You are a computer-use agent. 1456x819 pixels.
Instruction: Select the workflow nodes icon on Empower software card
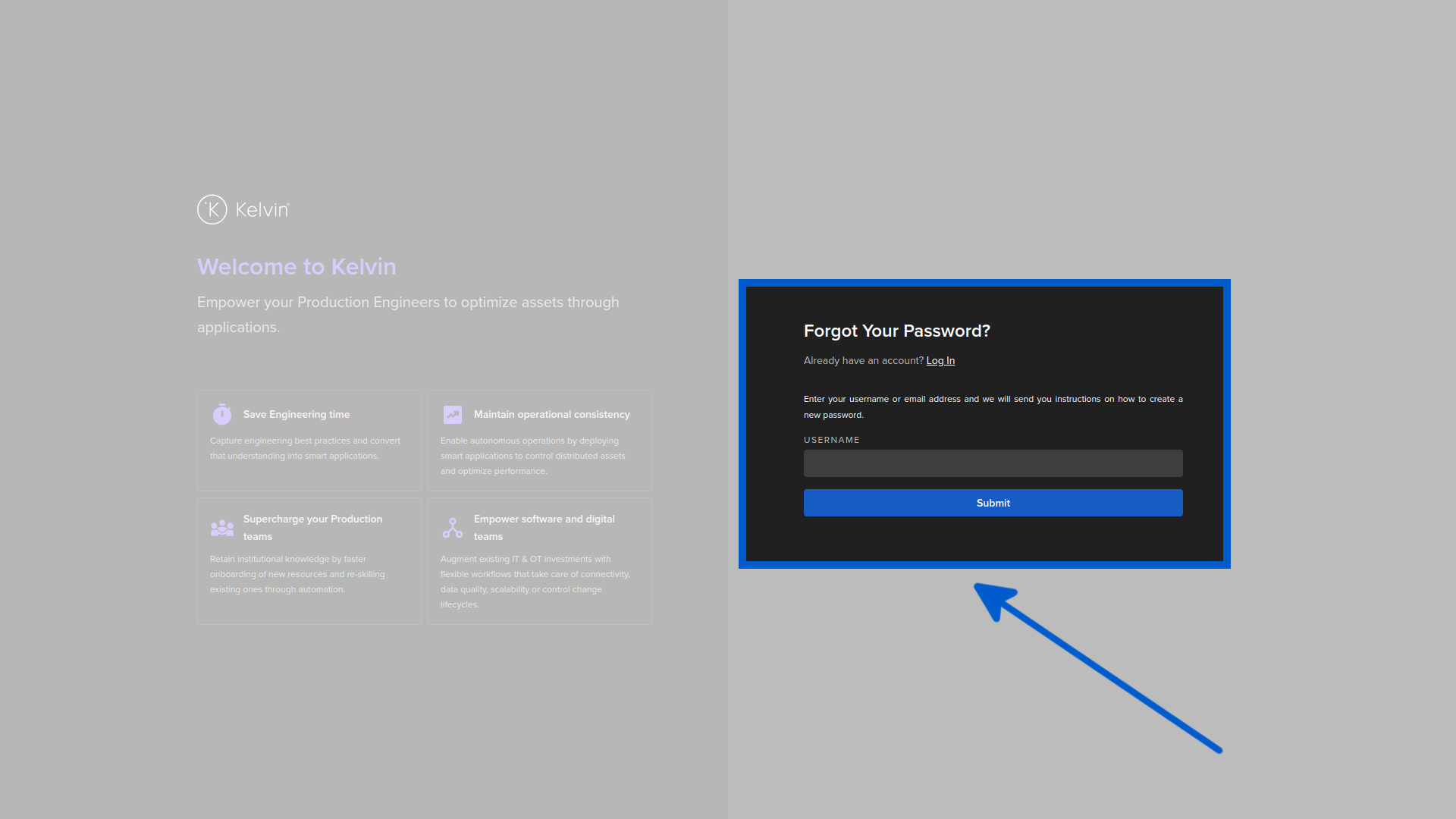[x=452, y=527]
